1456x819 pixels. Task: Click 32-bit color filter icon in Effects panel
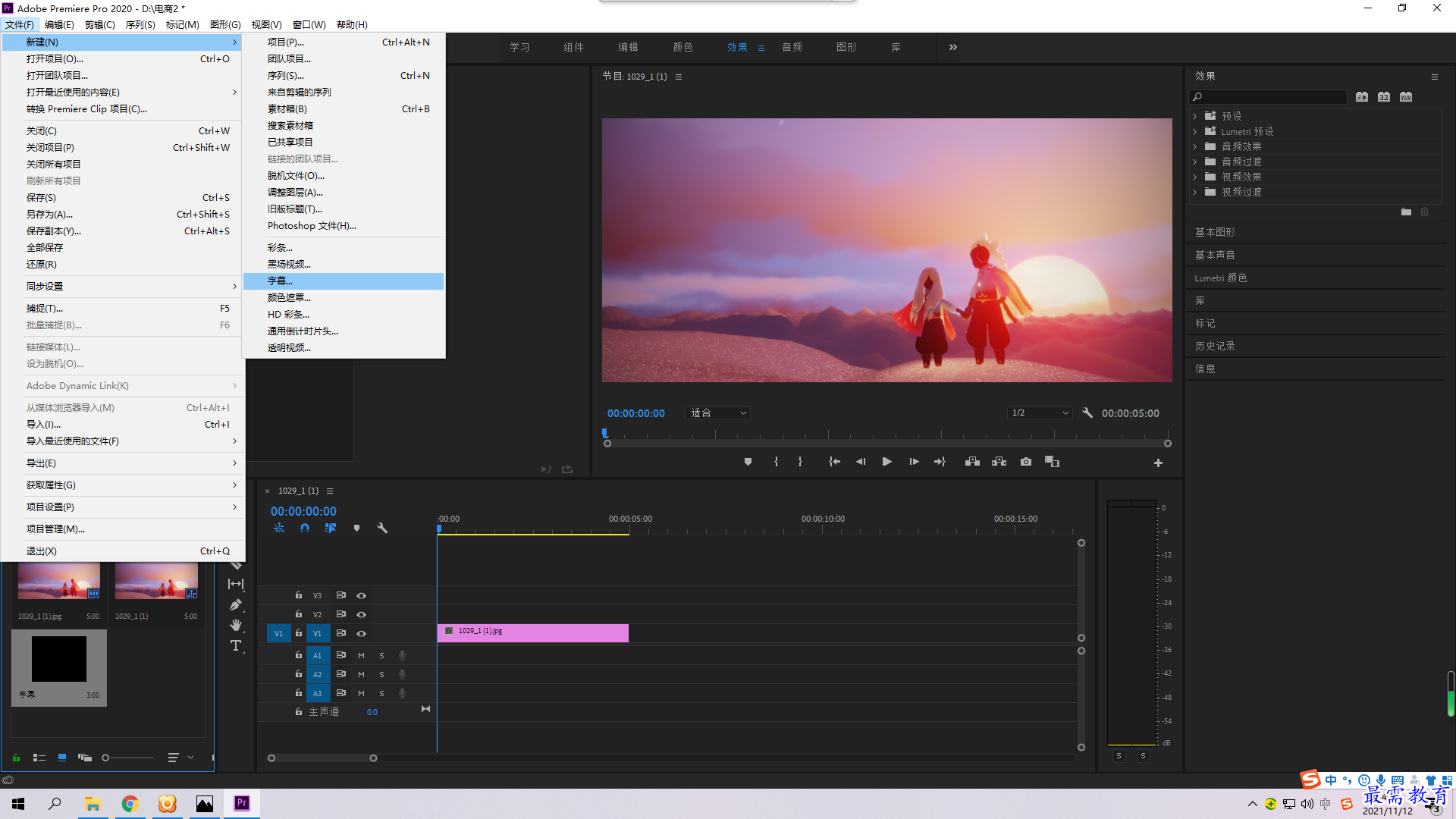(x=1384, y=97)
